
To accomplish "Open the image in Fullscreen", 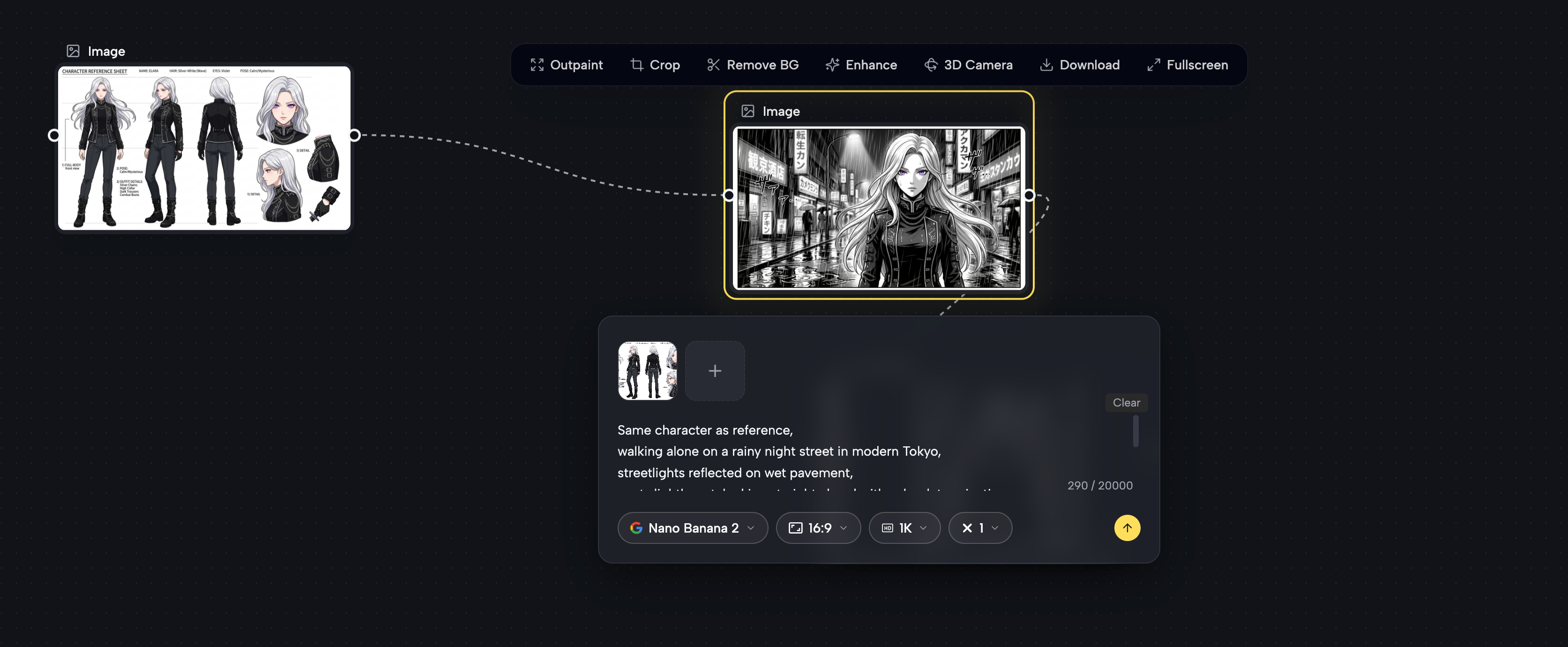I will (x=1187, y=65).
